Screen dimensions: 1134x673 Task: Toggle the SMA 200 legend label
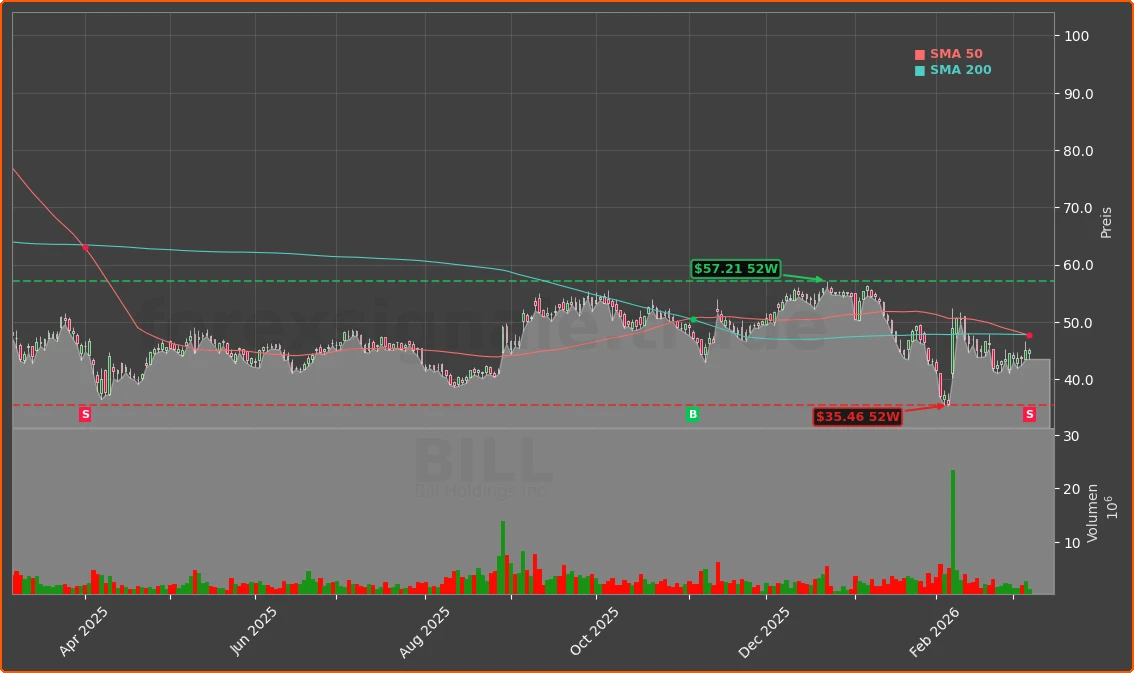click(x=960, y=71)
